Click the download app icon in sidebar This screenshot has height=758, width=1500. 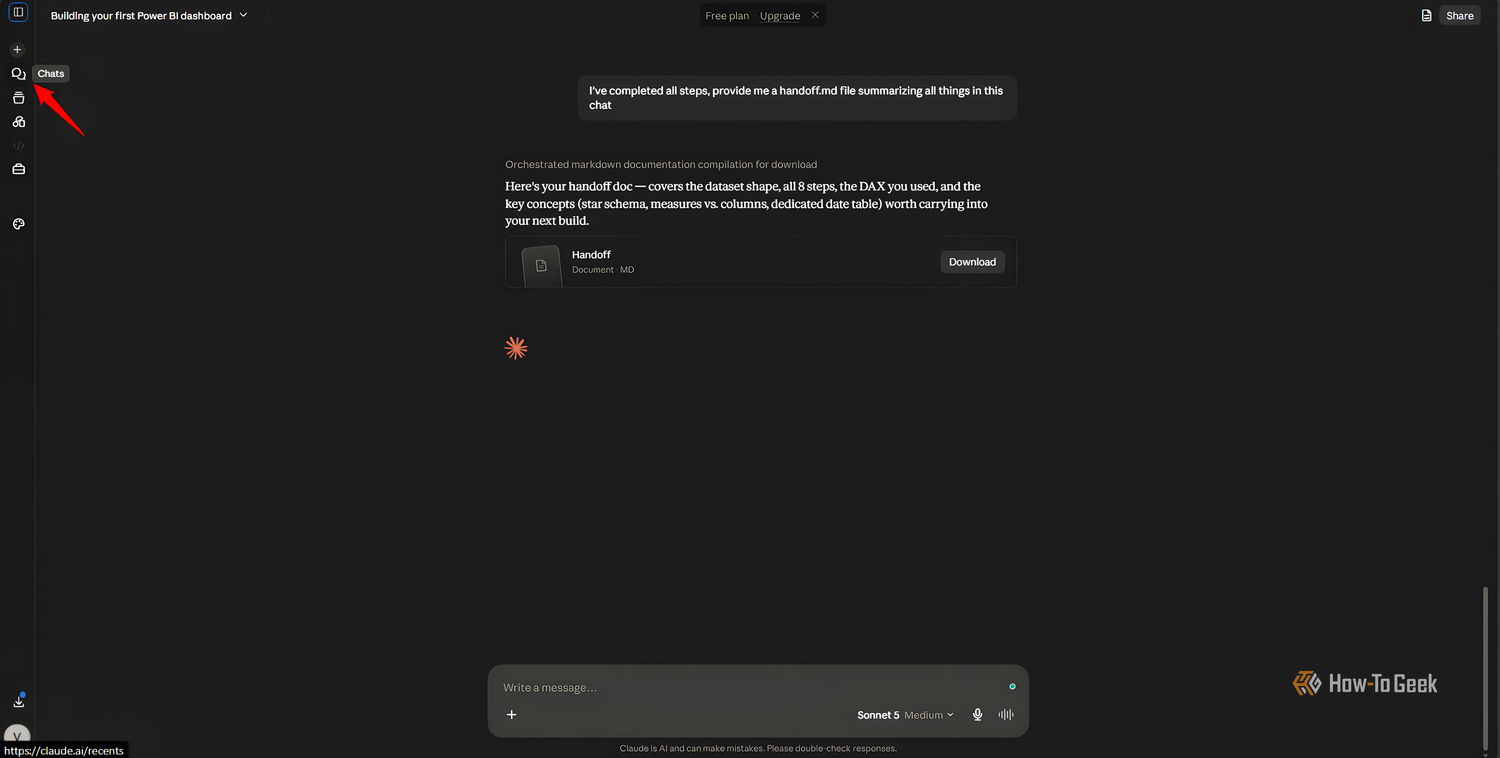pos(18,701)
